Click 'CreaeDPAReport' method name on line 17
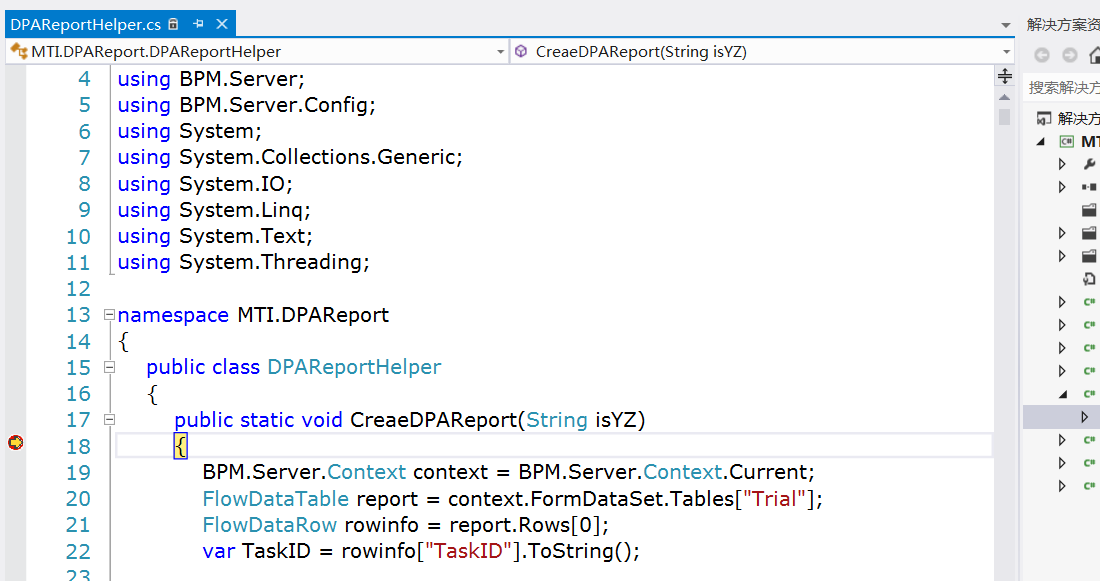This screenshot has width=1100, height=581. tap(434, 420)
